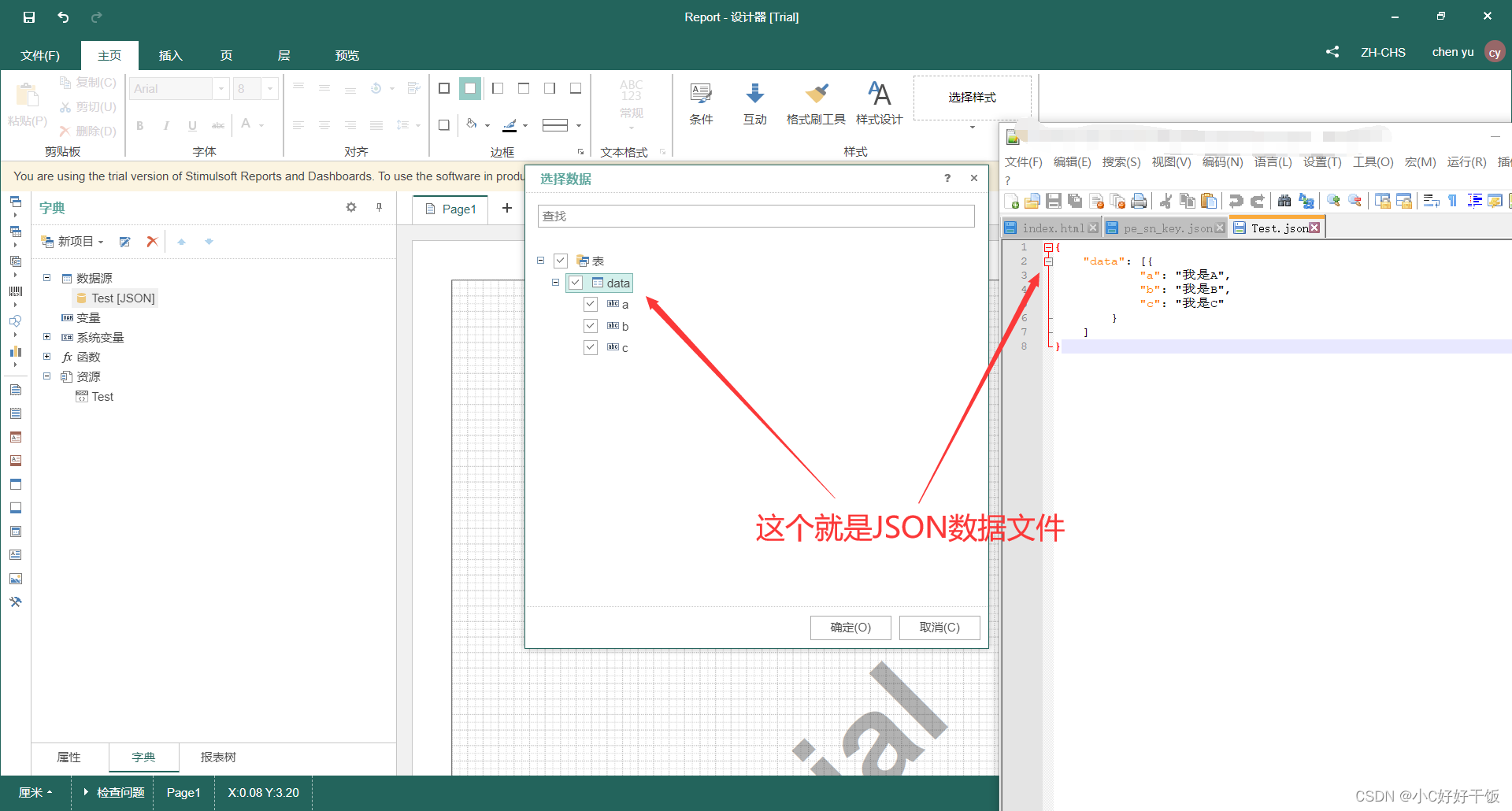Click Zoom in icon in Notepad++ toolbar
Screen dimensions: 1512x811
click(1333, 202)
